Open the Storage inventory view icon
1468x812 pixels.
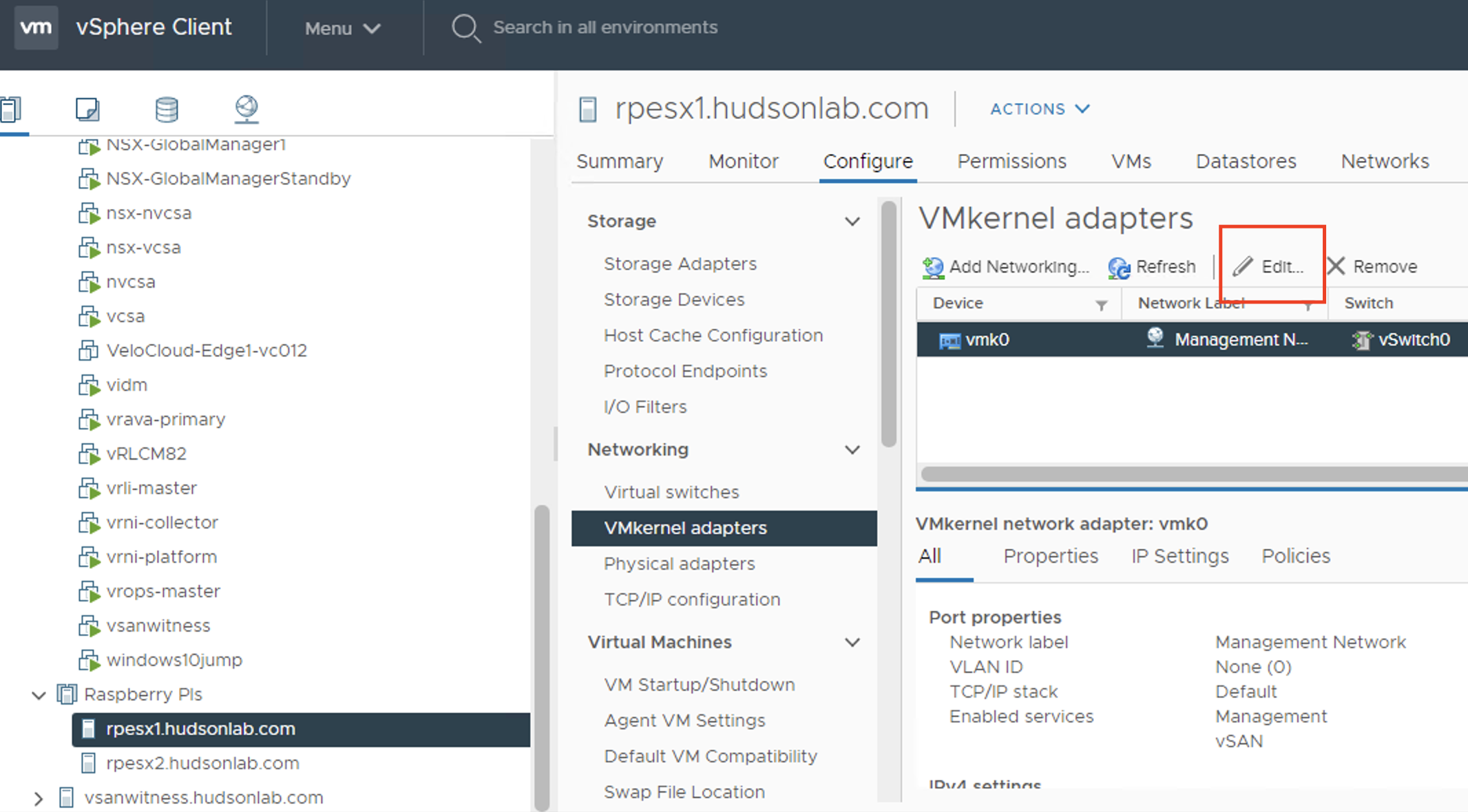pos(167,109)
